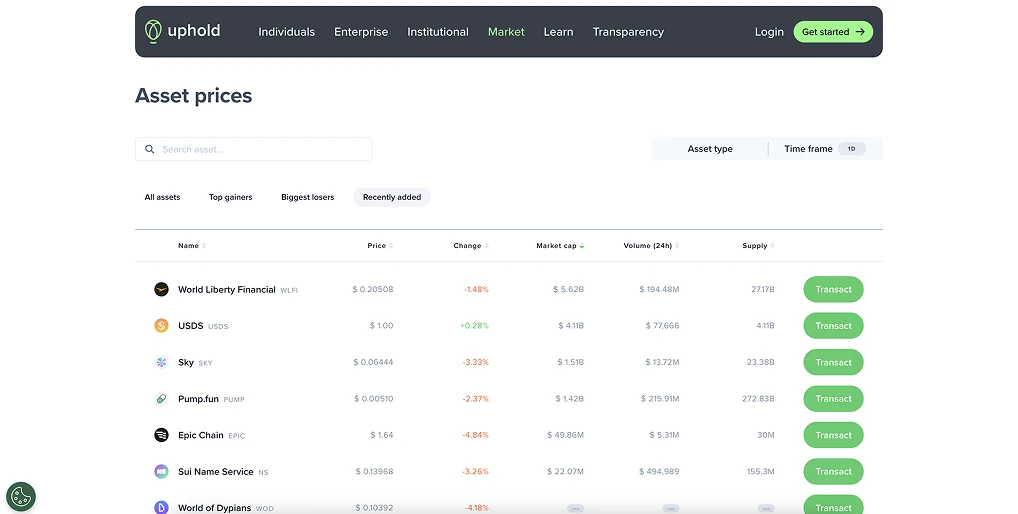This screenshot has height=514, width=1018.
Task: Click the Sui Name Service icon
Action: point(161,471)
